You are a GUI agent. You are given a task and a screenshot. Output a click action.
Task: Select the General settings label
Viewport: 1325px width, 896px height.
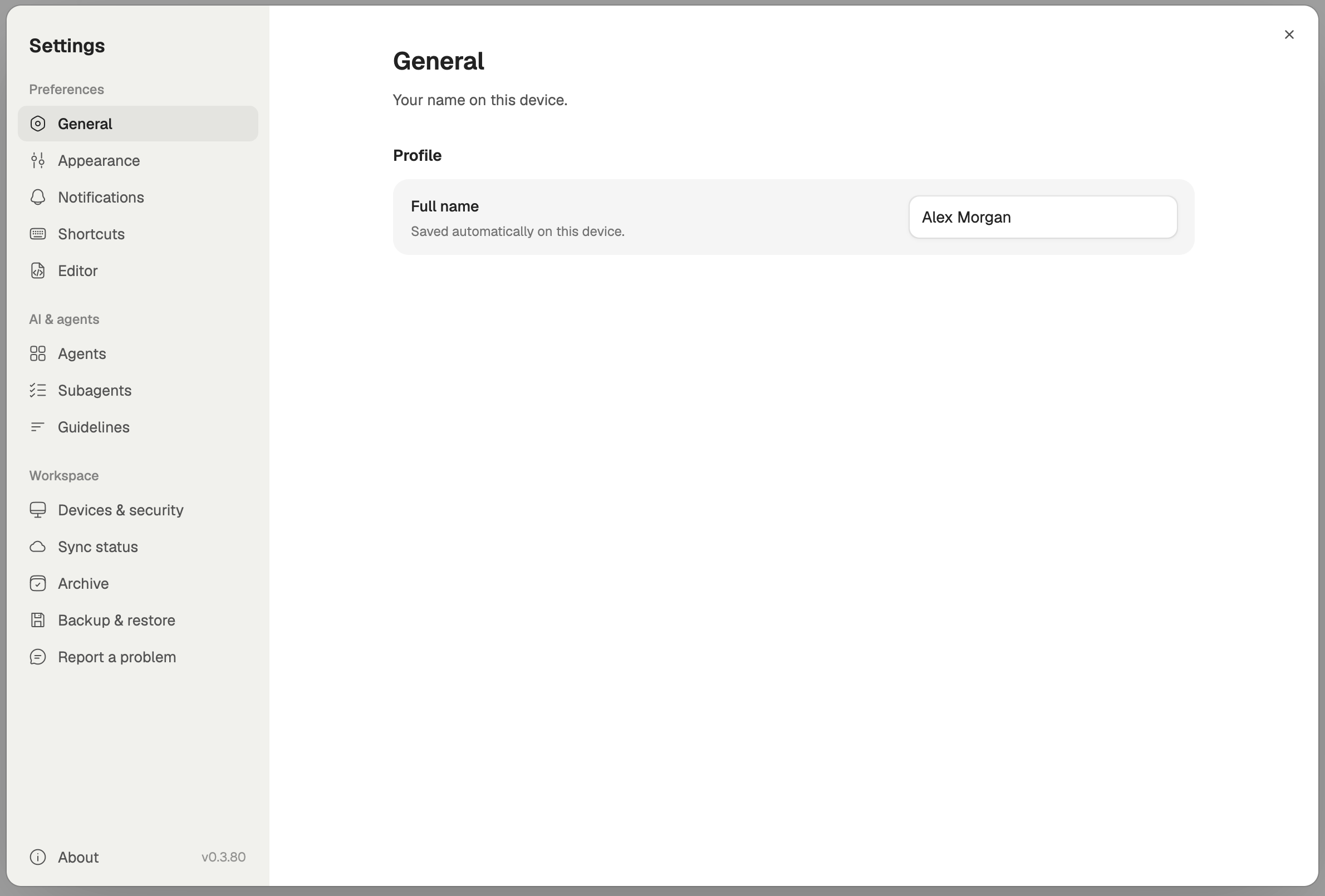(85, 124)
